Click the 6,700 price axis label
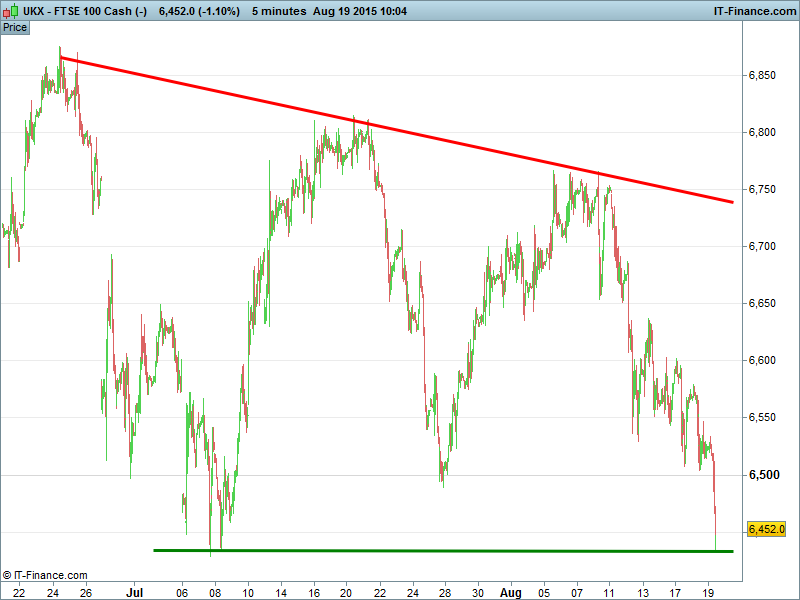Viewport: 800px width, 600px height. (762, 246)
